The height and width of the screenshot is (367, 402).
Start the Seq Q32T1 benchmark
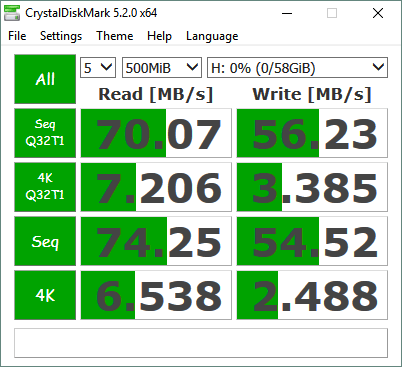click(45, 133)
